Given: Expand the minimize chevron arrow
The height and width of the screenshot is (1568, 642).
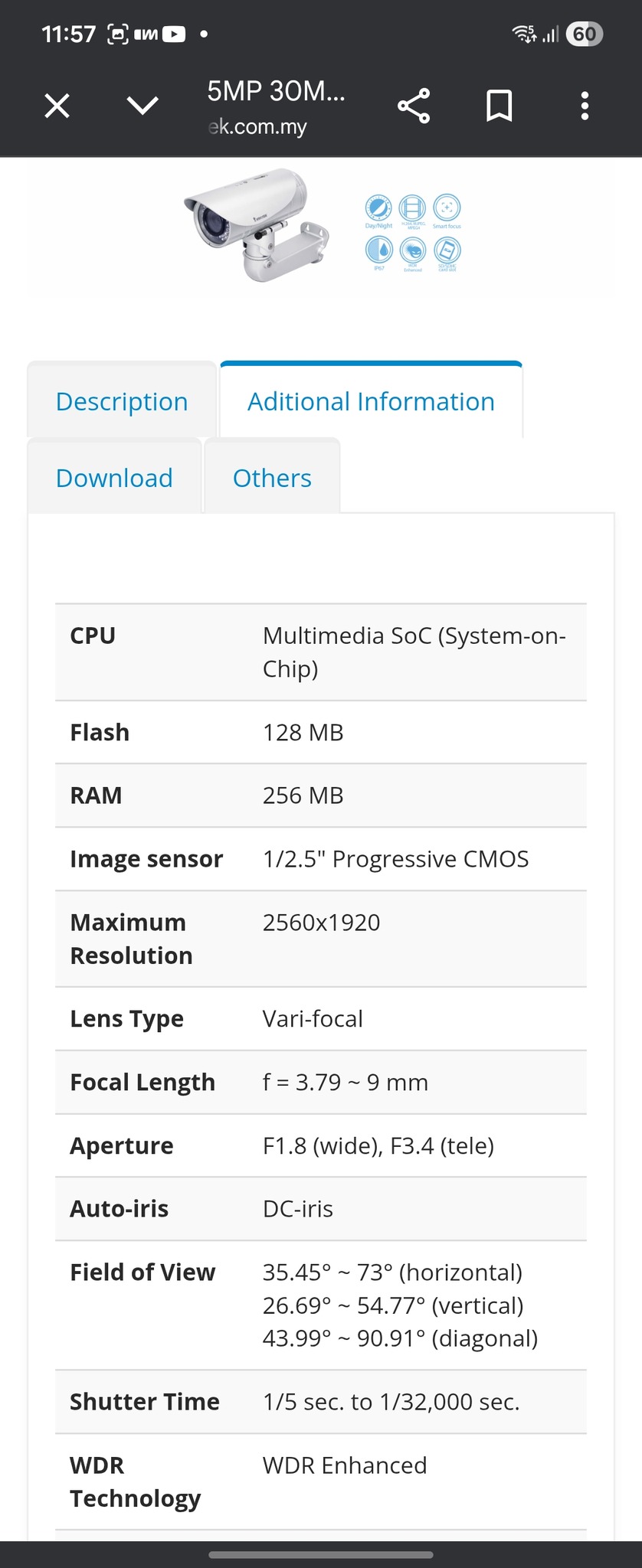Looking at the screenshot, I should [142, 106].
